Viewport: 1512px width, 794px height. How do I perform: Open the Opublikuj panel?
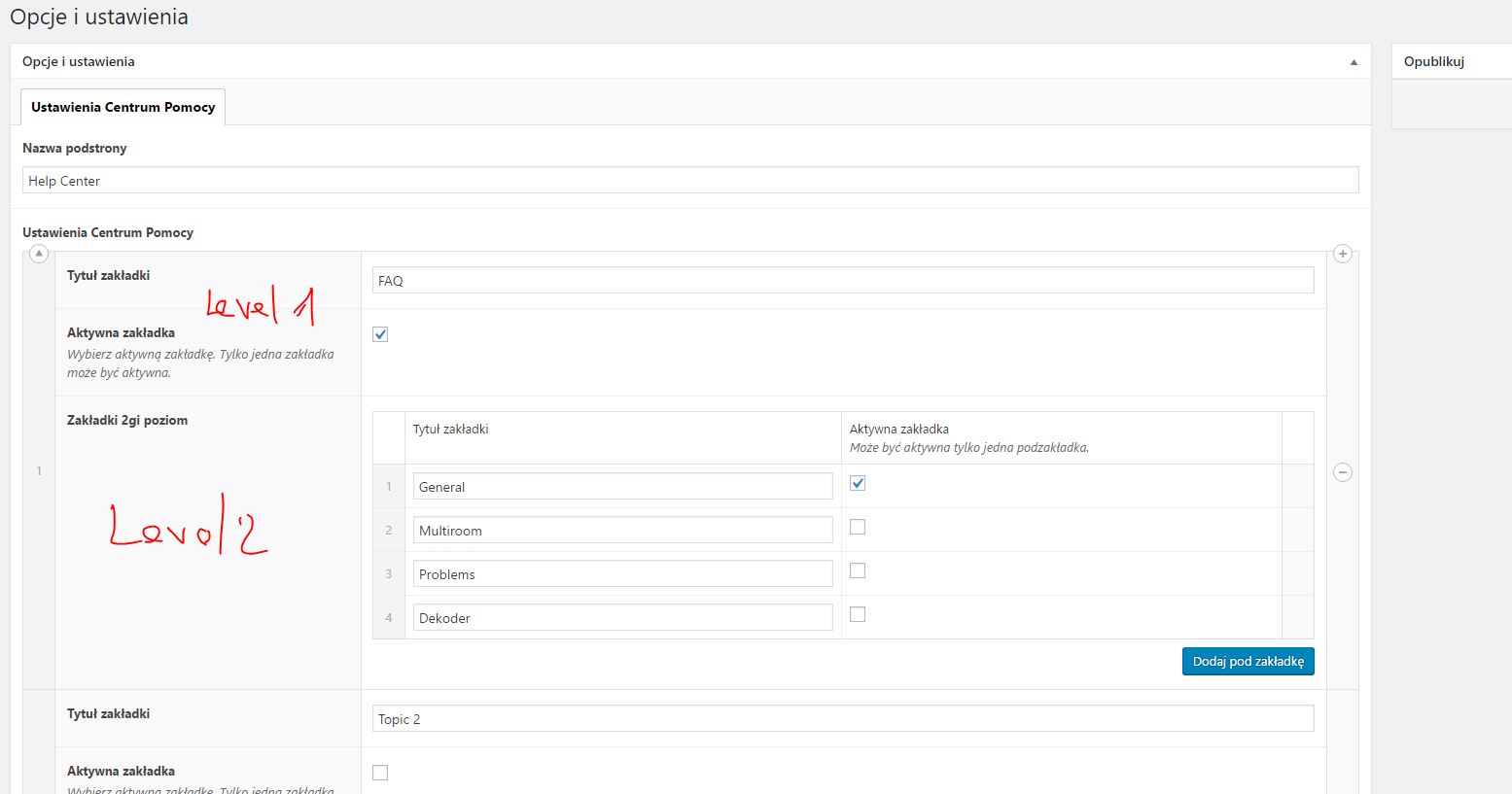pyautogui.click(x=1434, y=60)
